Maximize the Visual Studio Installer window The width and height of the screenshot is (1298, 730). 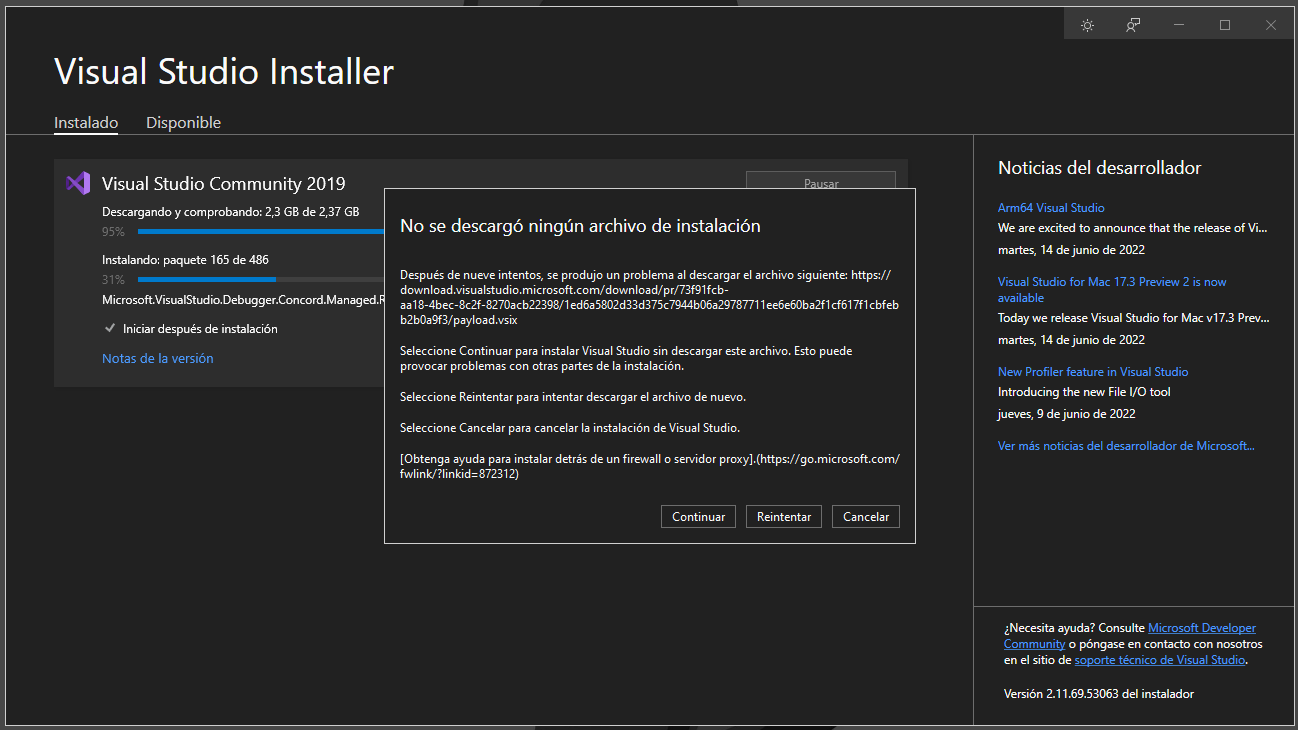1225,25
